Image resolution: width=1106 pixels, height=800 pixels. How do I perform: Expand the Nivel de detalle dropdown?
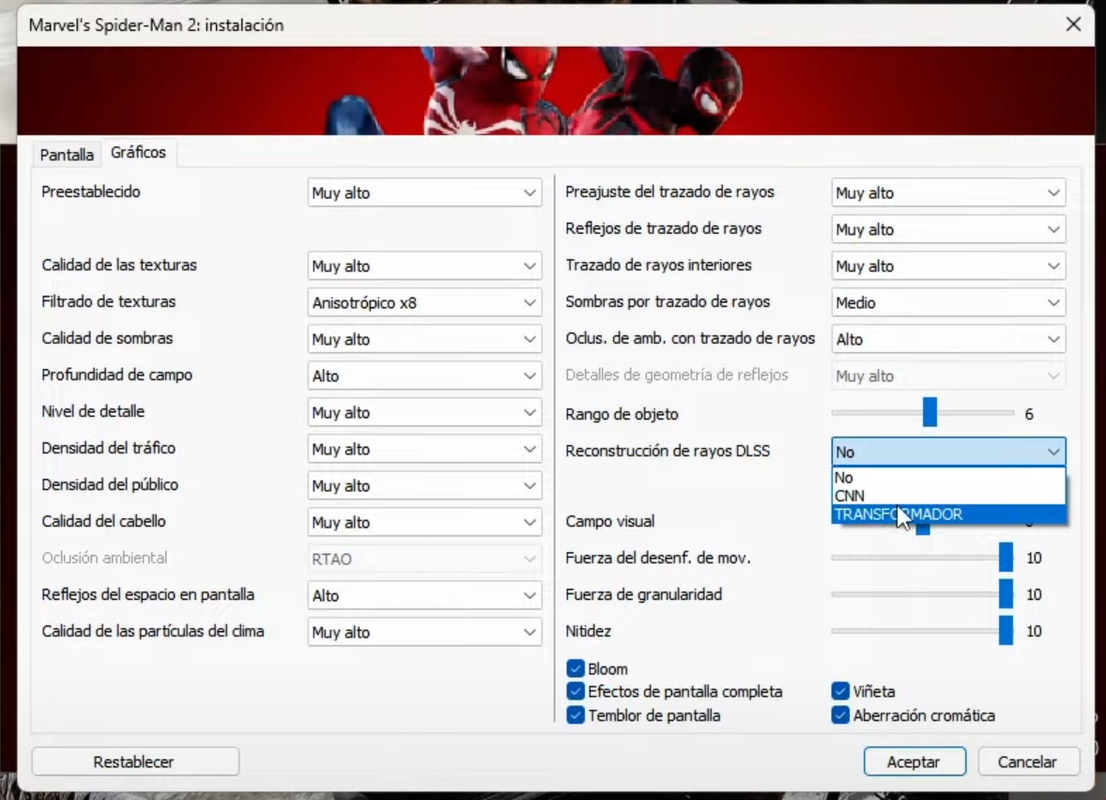425,413
